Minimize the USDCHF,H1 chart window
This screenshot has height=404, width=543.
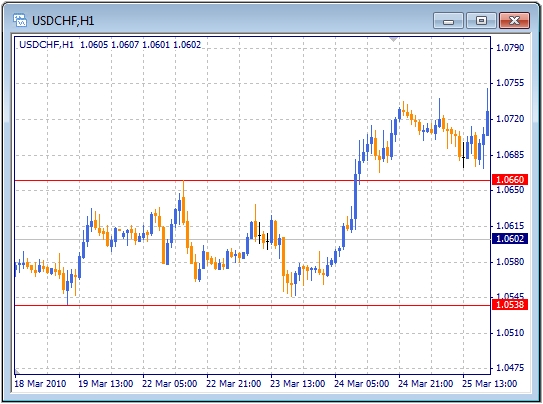(x=448, y=21)
